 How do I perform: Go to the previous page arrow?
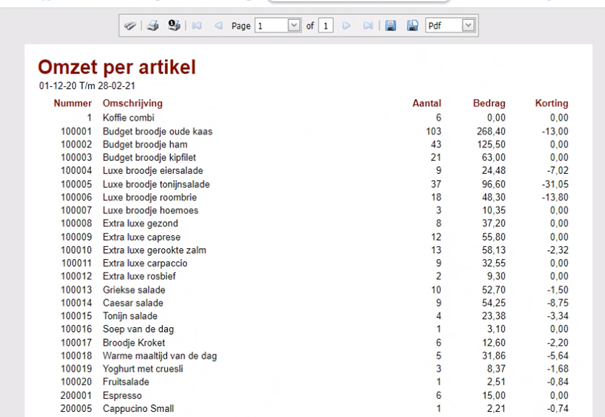click(x=218, y=26)
